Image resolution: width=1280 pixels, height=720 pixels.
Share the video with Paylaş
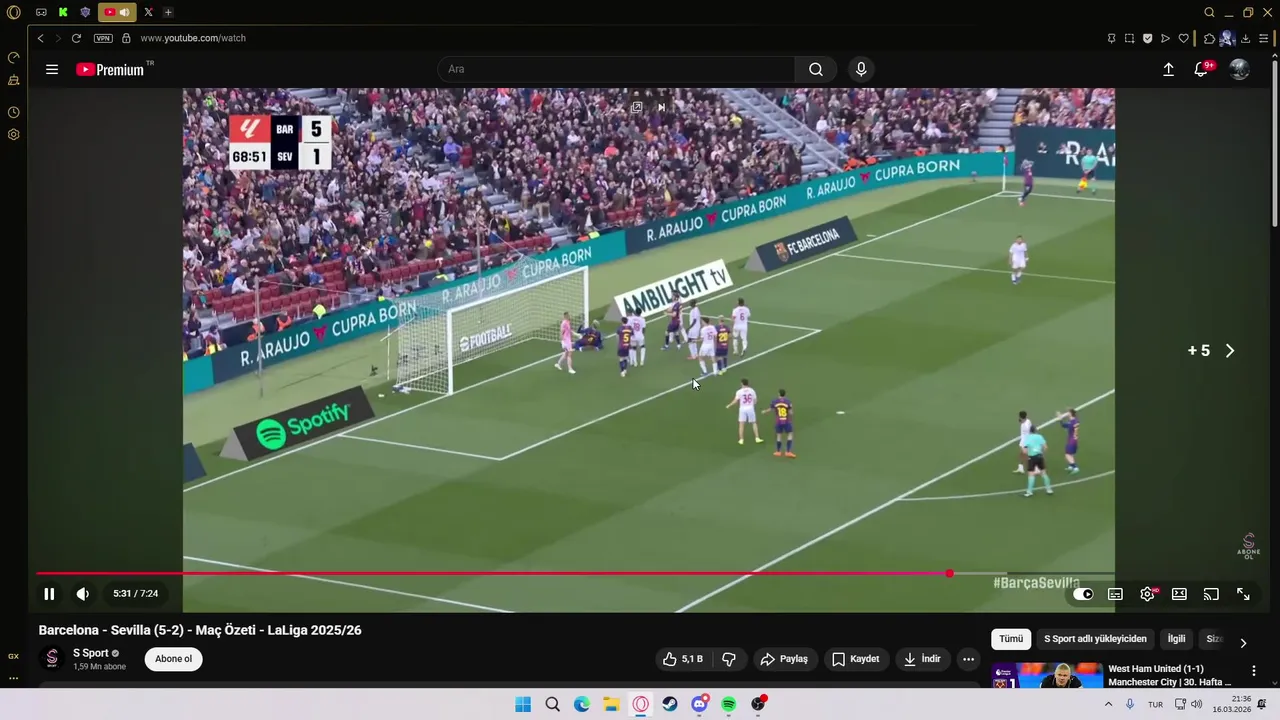point(784,659)
